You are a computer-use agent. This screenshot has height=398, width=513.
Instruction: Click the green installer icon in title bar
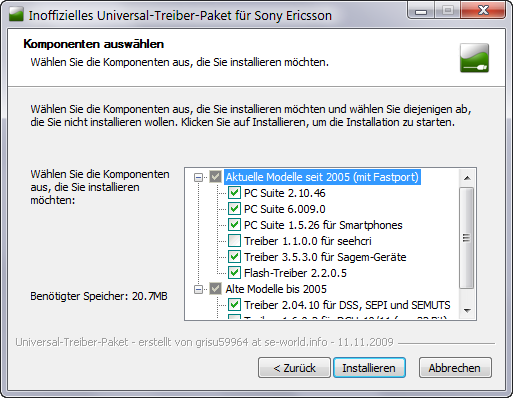(16, 15)
